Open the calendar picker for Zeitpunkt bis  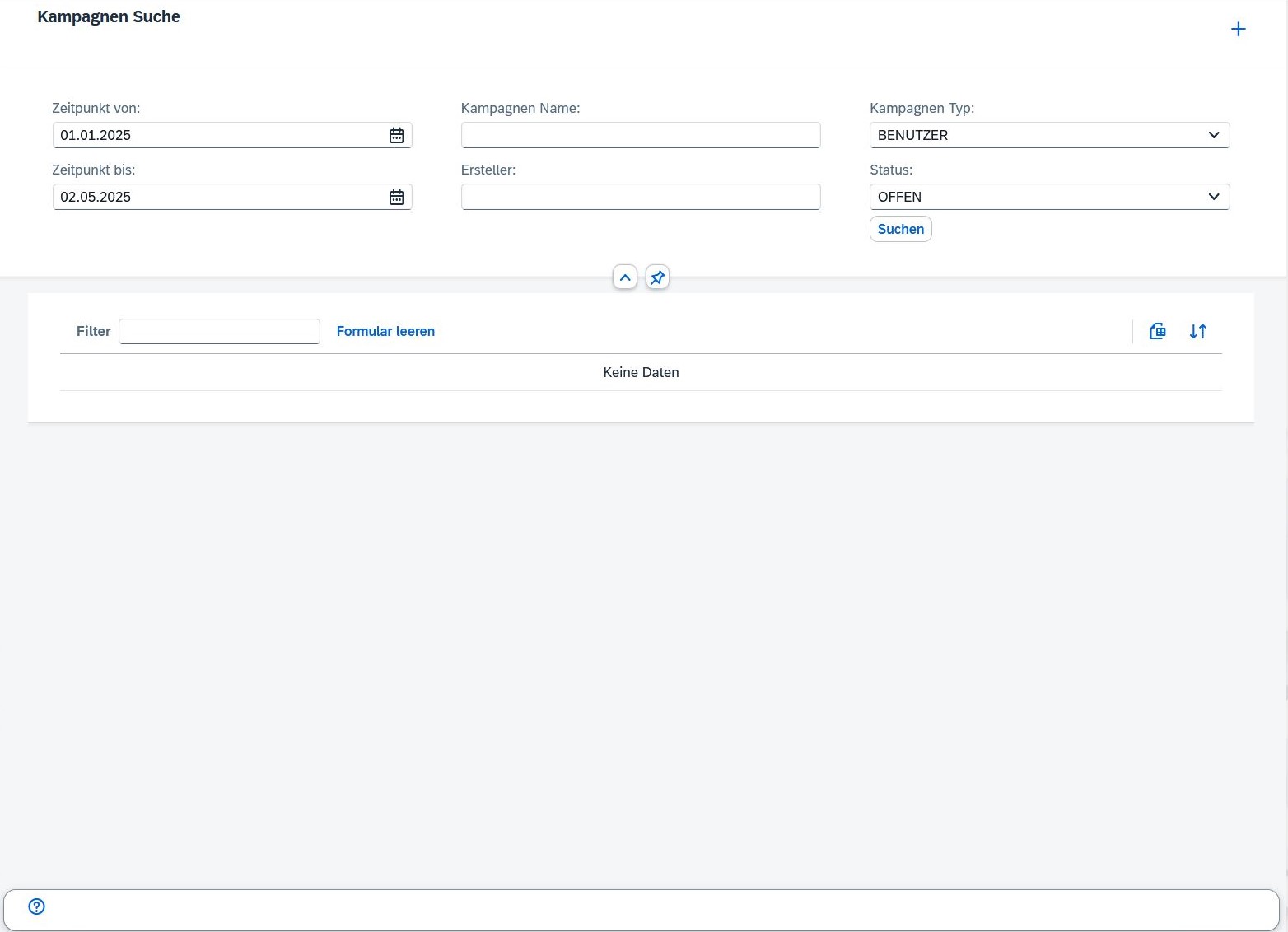coord(396,198)
